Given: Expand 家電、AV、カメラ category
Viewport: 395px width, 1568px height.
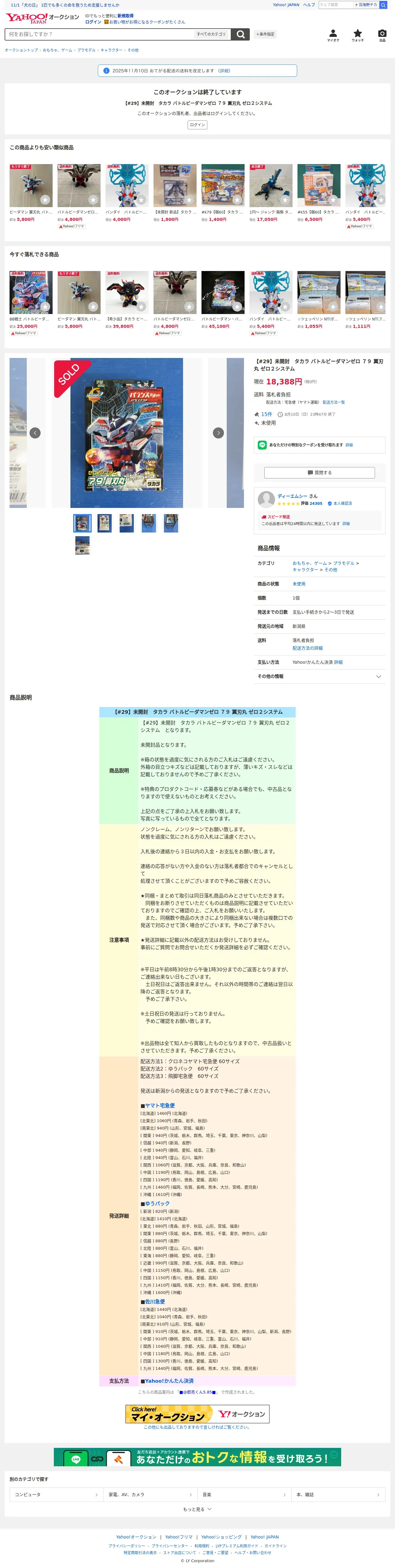Looking at the screenshot, I should 150,1494.
